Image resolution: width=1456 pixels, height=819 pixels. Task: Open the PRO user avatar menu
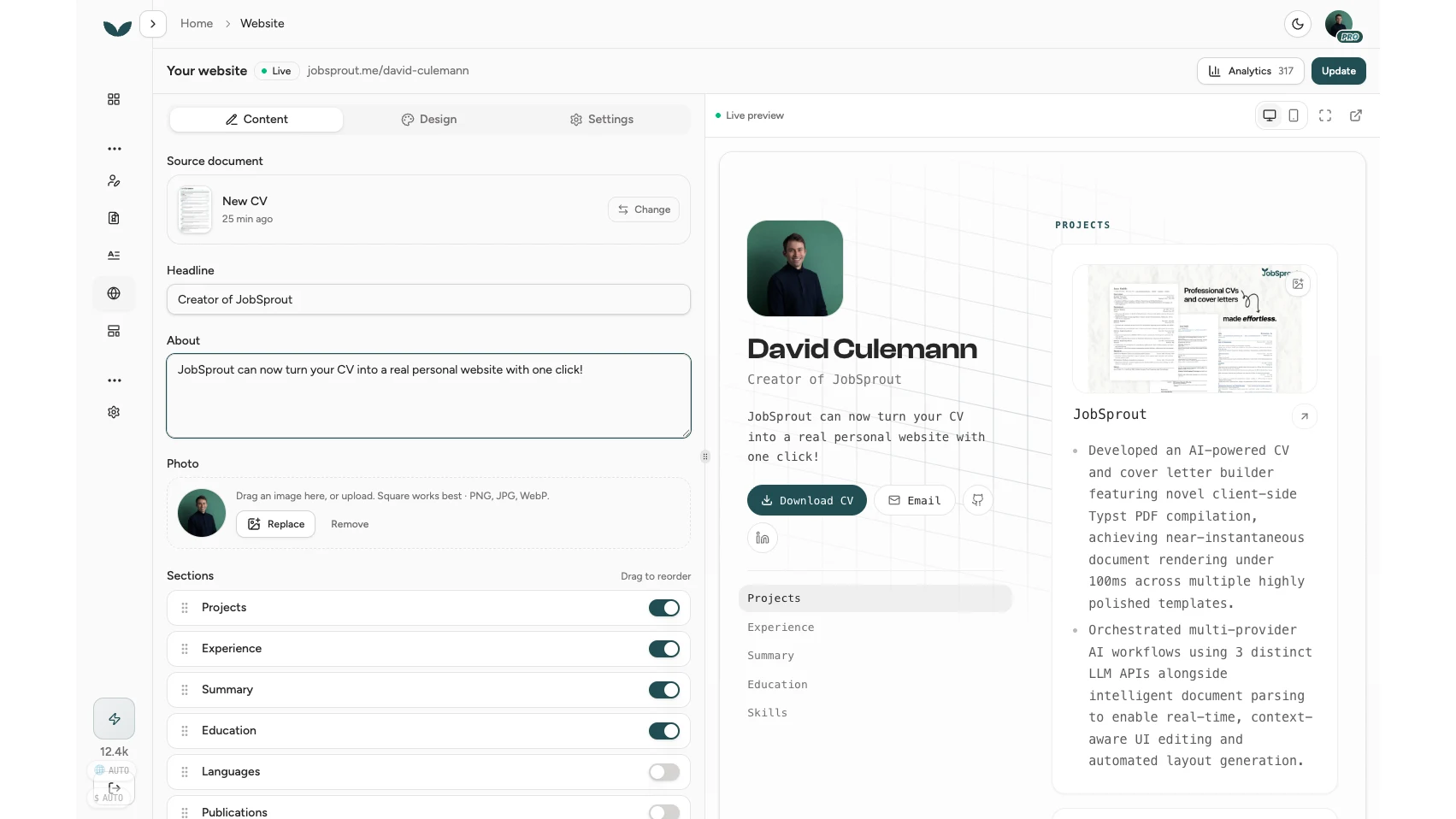point(1340,24)
